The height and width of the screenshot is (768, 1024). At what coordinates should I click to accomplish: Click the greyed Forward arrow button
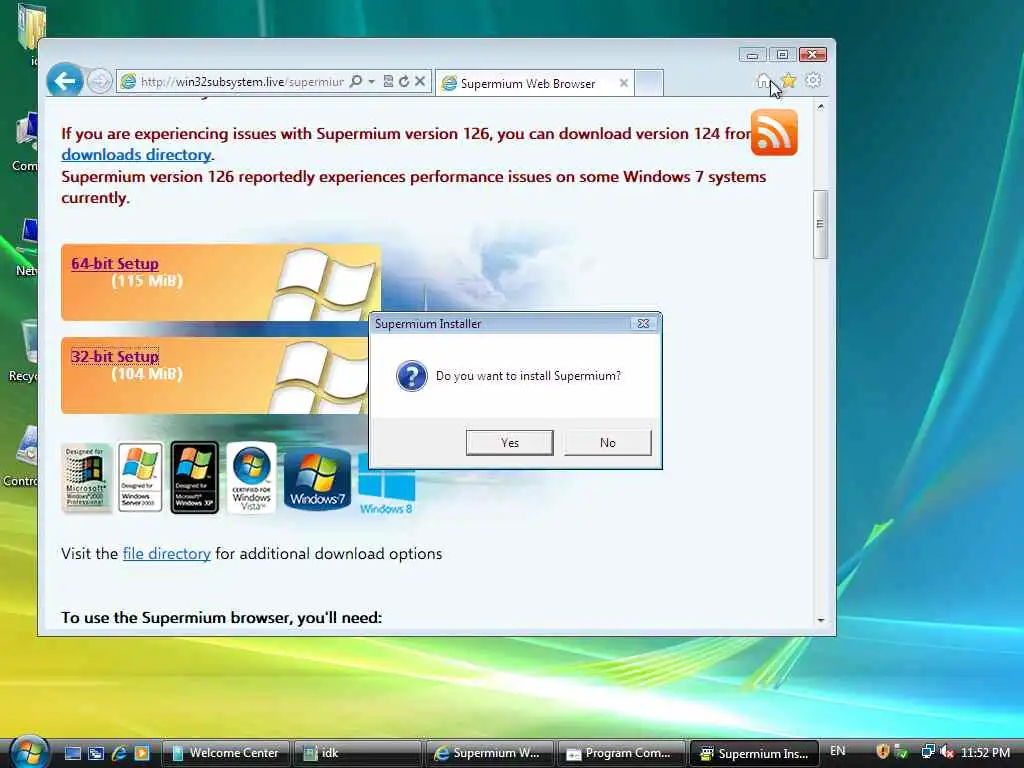click(99, 82)
